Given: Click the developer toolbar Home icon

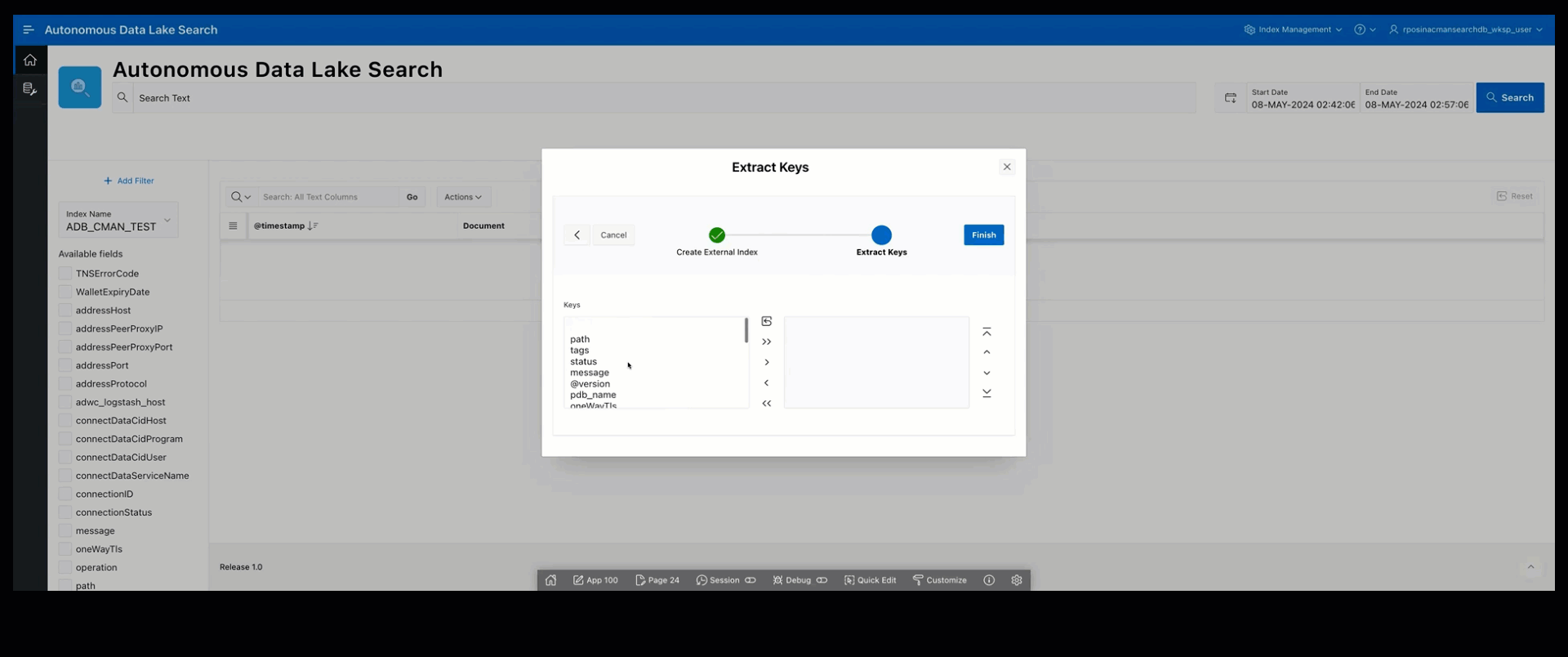Looking at the screenshot, I should click(x=551, y=580).
